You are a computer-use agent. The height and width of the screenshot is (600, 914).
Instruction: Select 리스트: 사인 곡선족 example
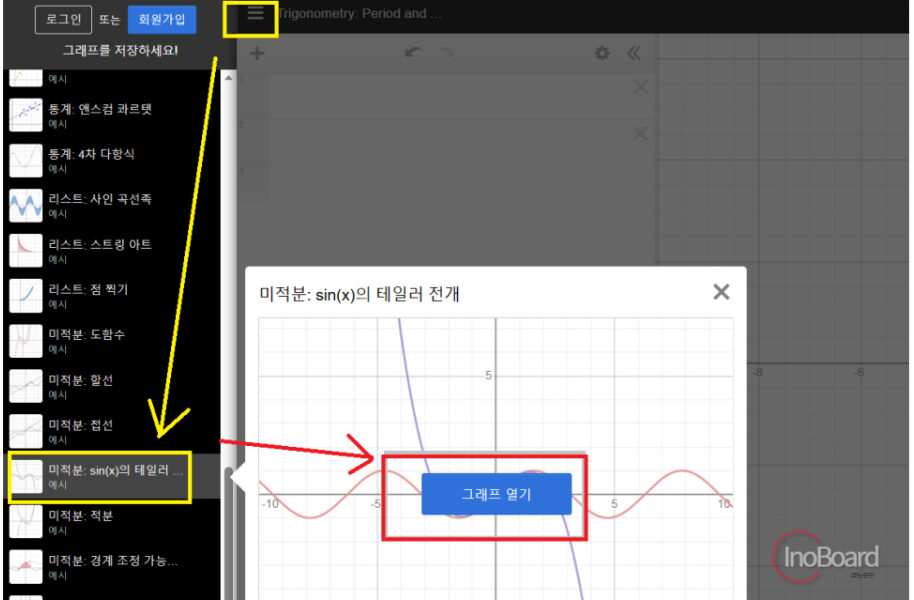(x=113, y=205)
